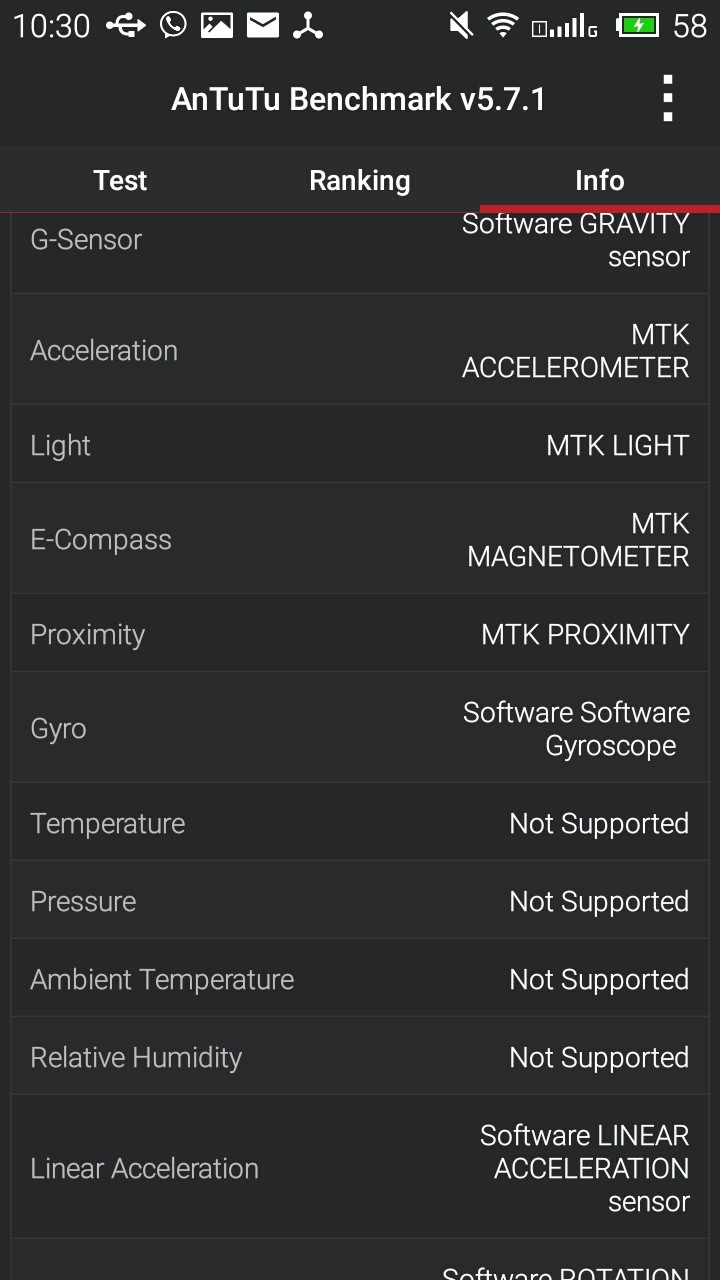
Task: Tap the WhatsApp notification icon
Action: pos(173,25)
